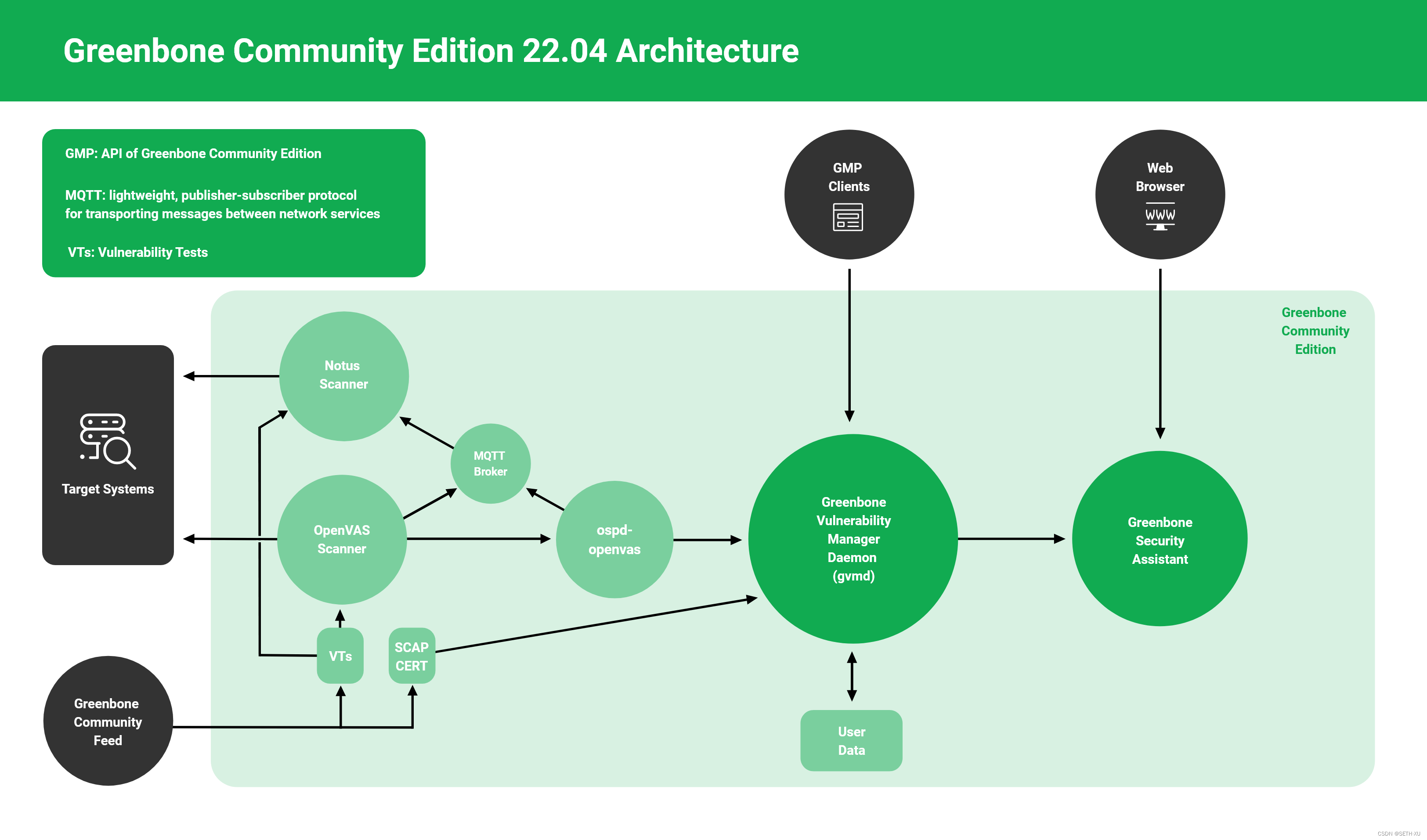Click the Greenbone Community Edition green label
1427x840 pixels.
click(1315, 331)
